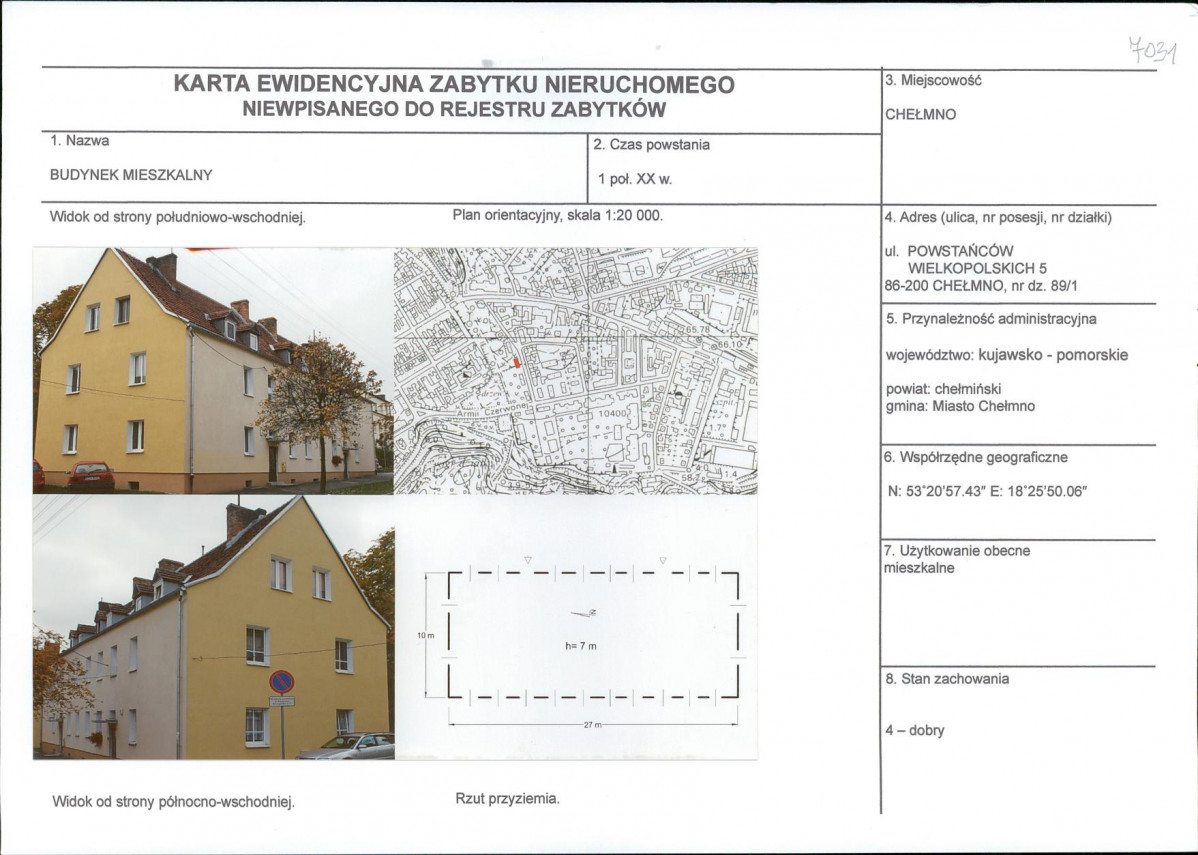Select the '8. Stan zachowania' label
Image resolution: width=1198 pixels, height=855 pixels.
point(947,678)
